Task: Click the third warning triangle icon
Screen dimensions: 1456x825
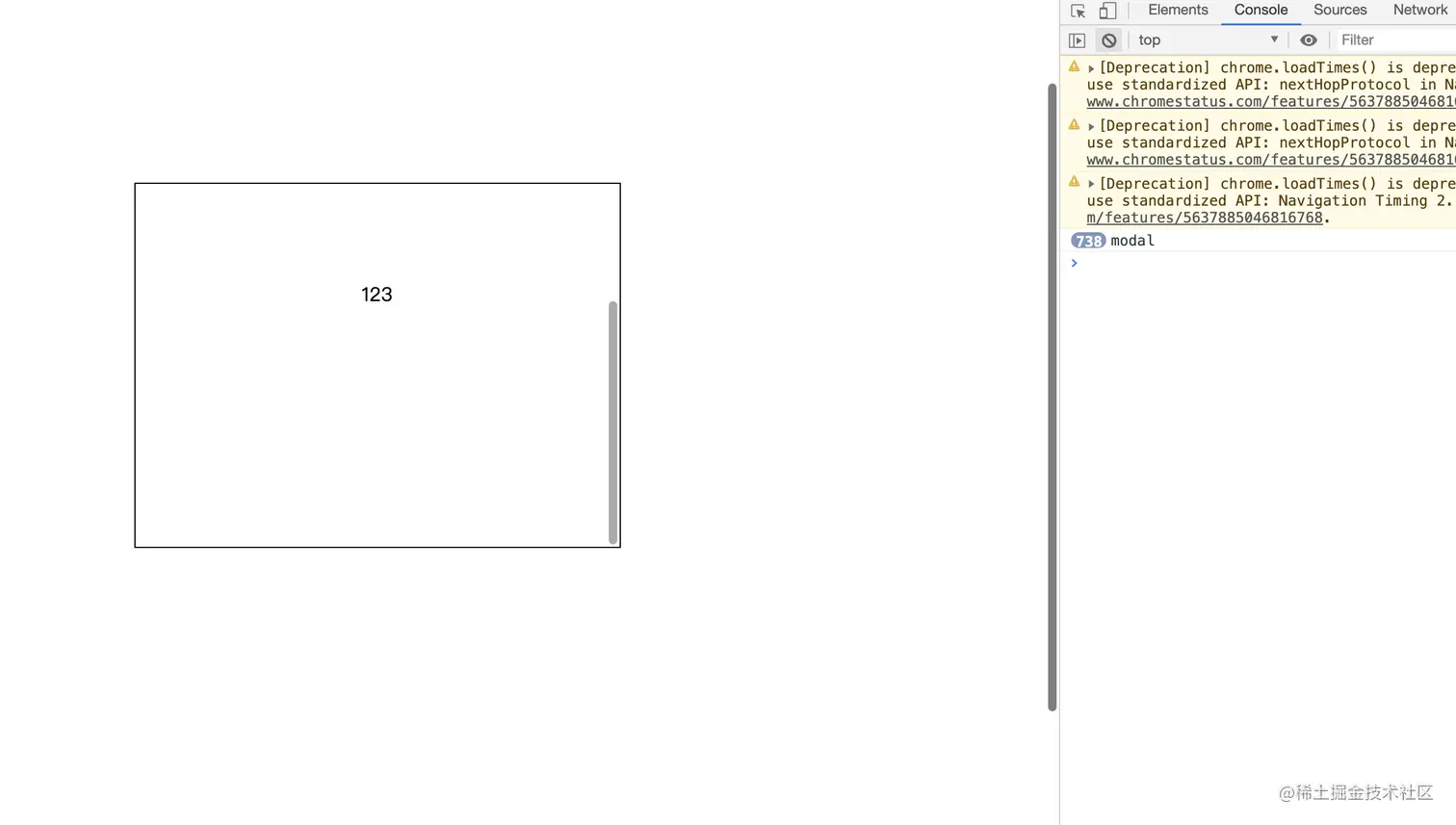Action: click(1074, 182)
